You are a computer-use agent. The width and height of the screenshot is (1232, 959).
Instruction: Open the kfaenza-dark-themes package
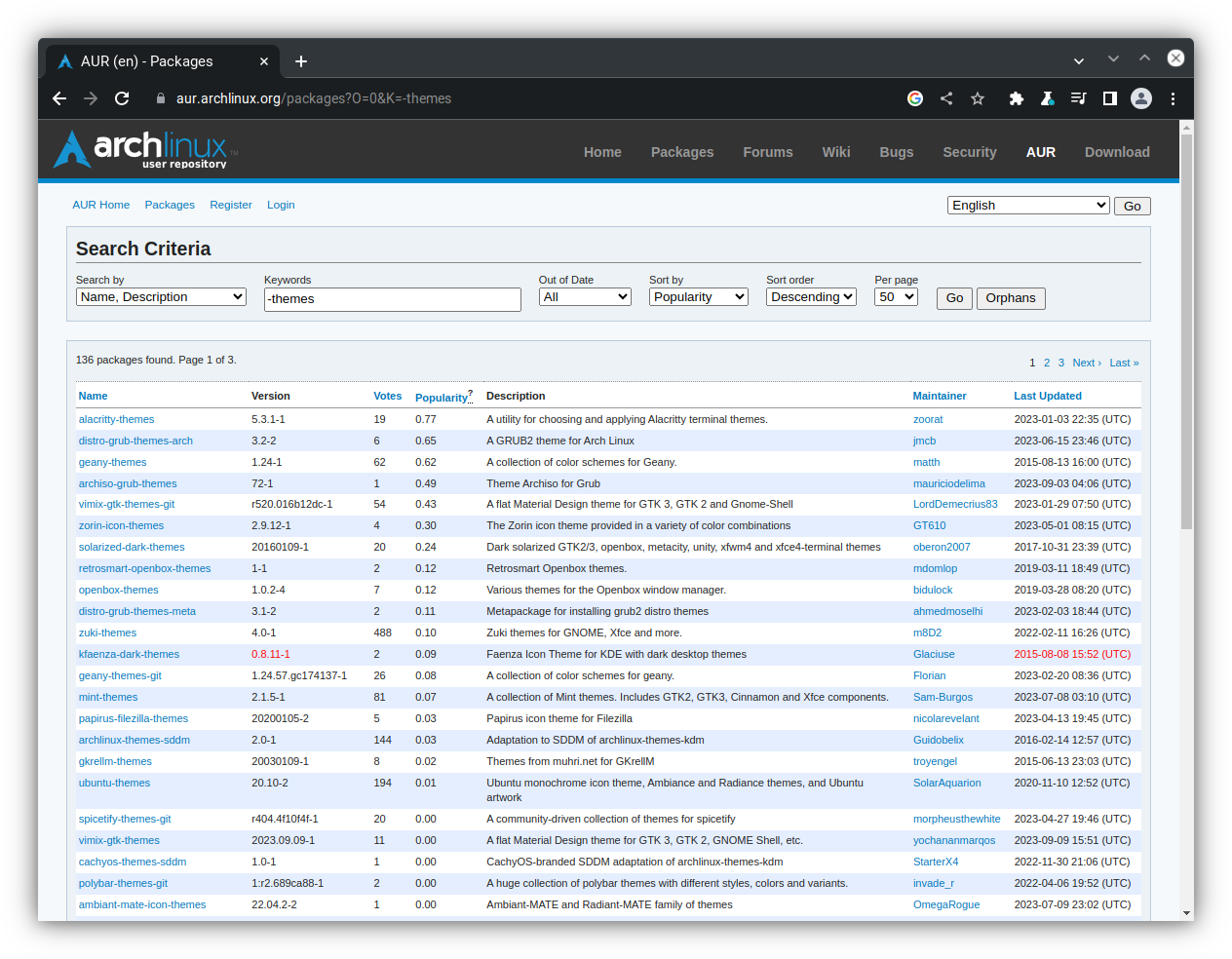(x=129, y=654)
